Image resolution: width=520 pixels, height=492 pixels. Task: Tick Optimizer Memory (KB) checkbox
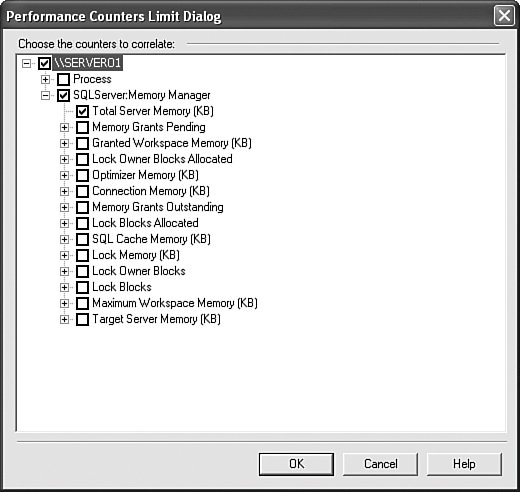click(82, 175)
